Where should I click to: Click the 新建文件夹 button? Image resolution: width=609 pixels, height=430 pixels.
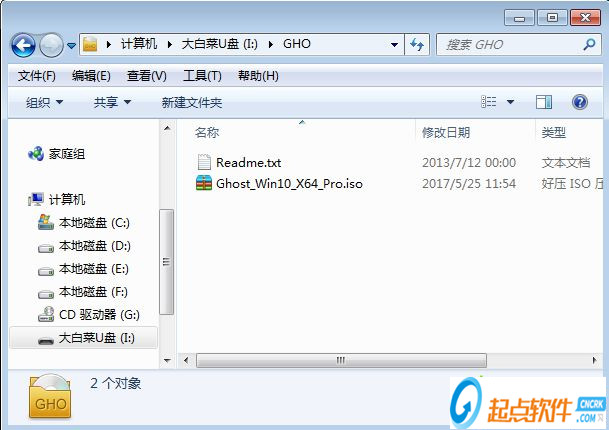(x=191, y=103)
